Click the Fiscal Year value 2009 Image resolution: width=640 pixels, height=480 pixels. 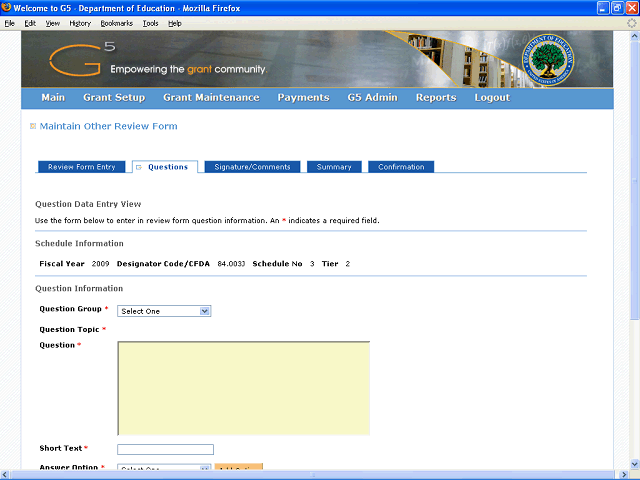pos(100,264)
